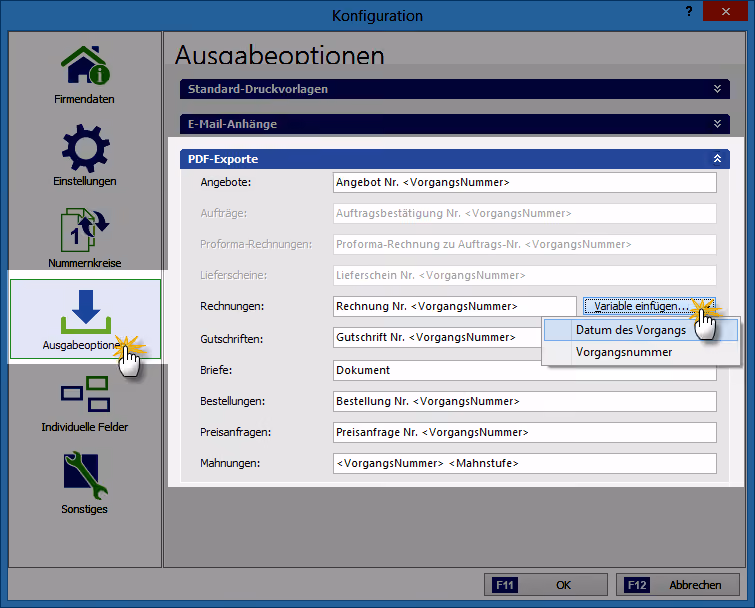Viewport: 755px width, 608px height.
Task: Click the Angebote: label
Action: click(225, 182)
